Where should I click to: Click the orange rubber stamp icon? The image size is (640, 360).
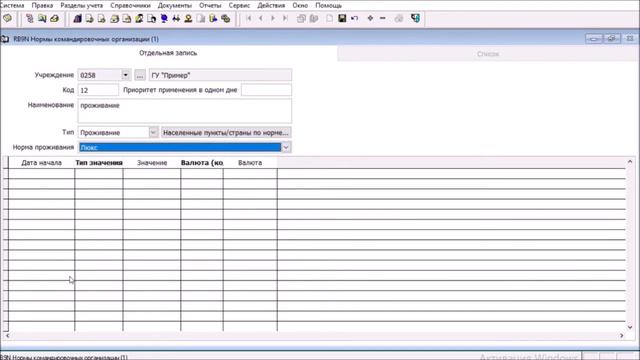(x=188, y=18)
